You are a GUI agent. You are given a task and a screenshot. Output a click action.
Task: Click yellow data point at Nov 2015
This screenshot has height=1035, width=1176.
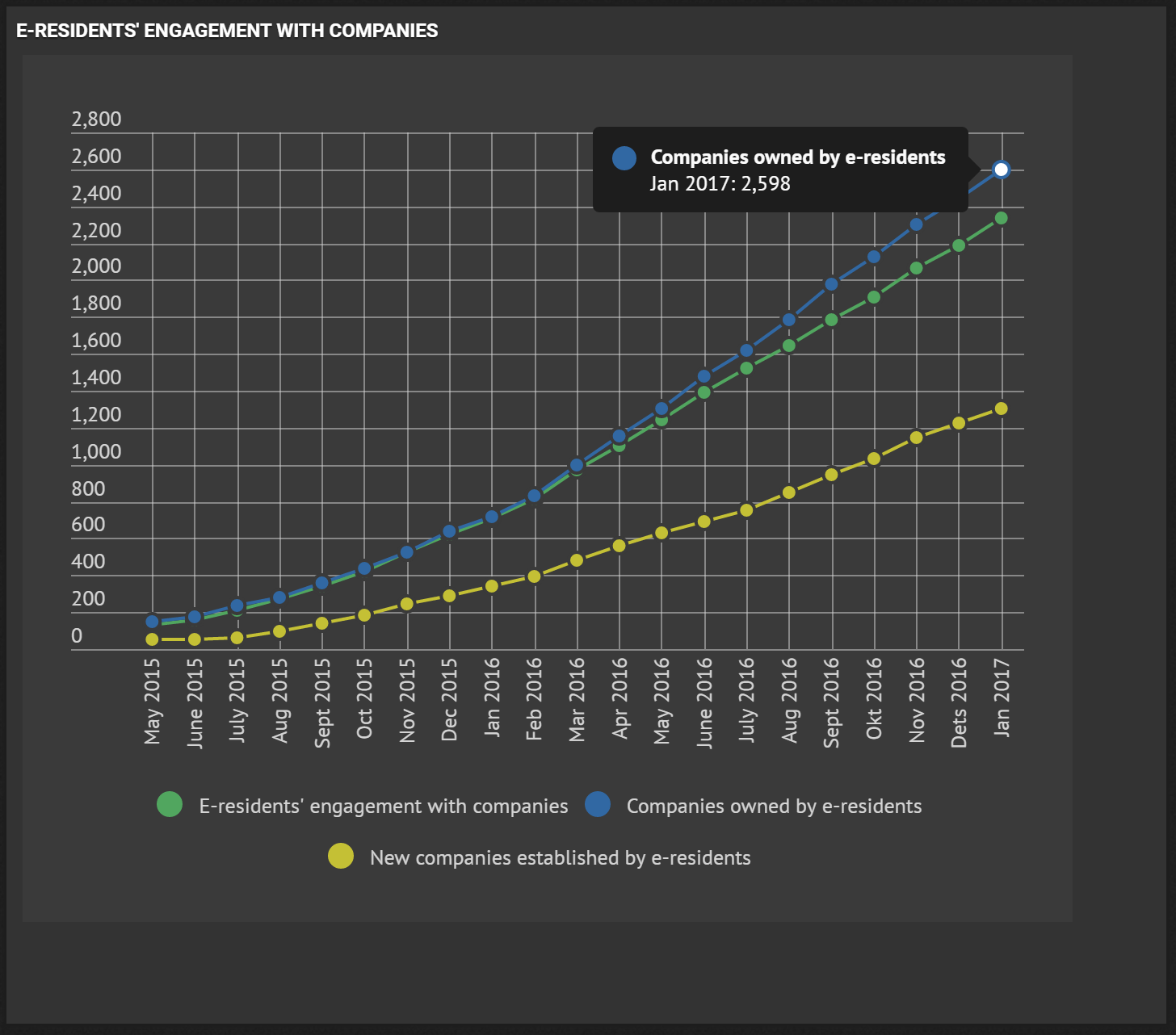pos(407,604)
